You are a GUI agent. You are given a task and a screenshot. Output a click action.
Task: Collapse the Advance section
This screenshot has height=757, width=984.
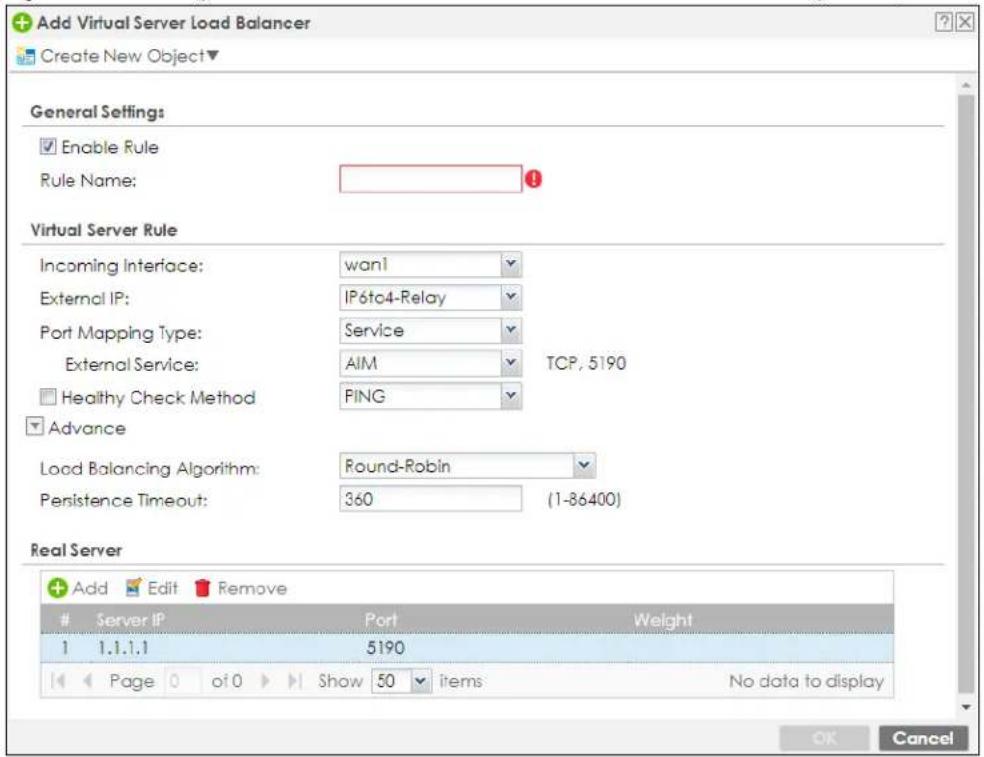pos(35,427)
